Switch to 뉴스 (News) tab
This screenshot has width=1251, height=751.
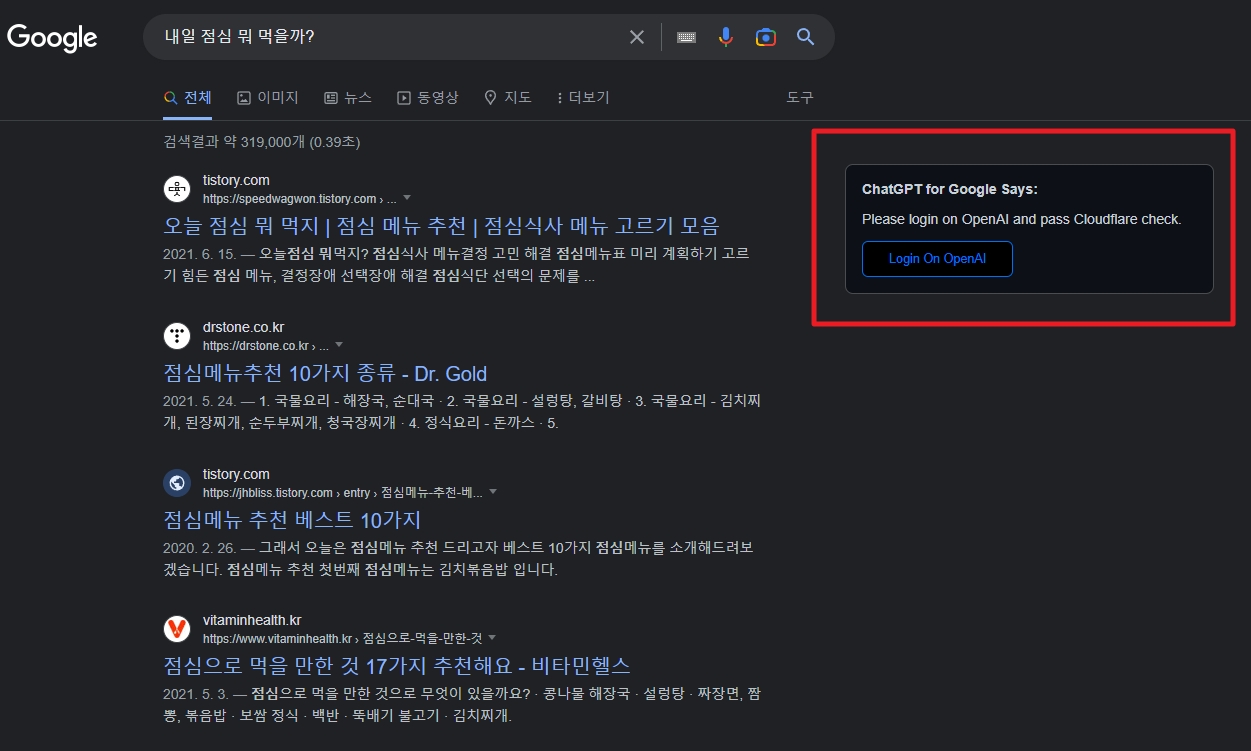click(x=348, y=98)
